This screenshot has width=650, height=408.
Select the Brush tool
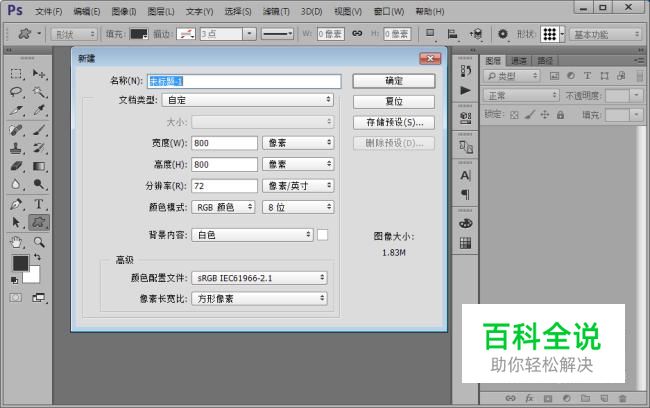[x=39, y=130]
